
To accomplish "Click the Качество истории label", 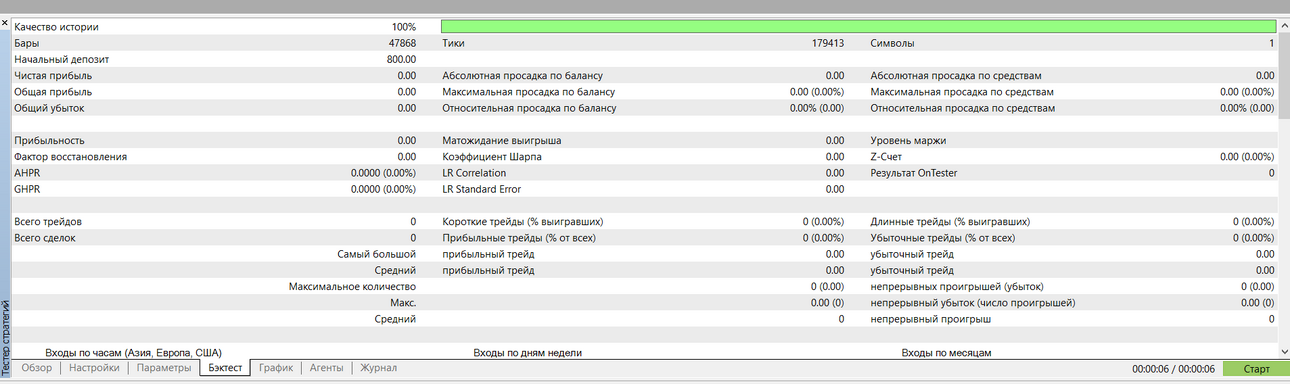I will tap(57, 27).
